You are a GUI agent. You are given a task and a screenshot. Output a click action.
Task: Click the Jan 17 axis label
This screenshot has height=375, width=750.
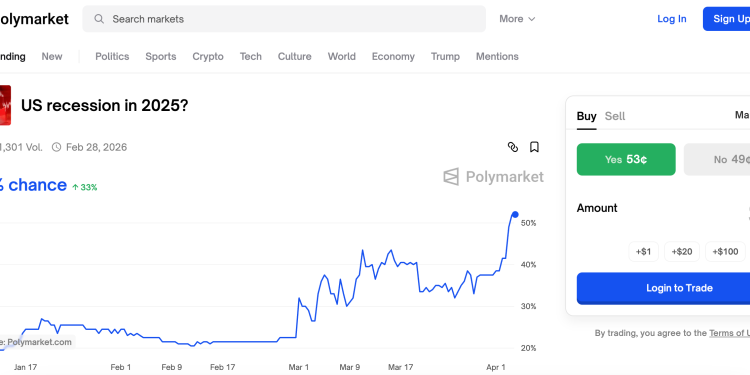point(25,367)
